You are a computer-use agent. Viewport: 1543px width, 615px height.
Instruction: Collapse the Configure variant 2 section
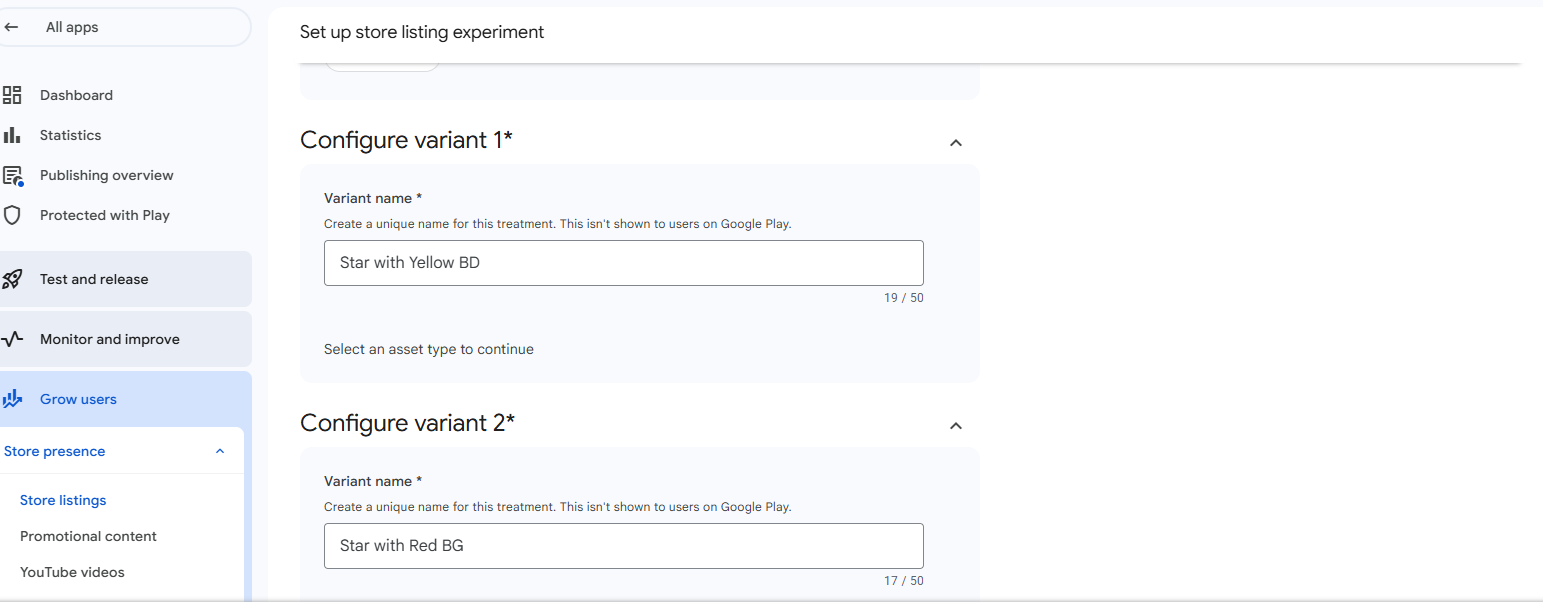(956, 426)
